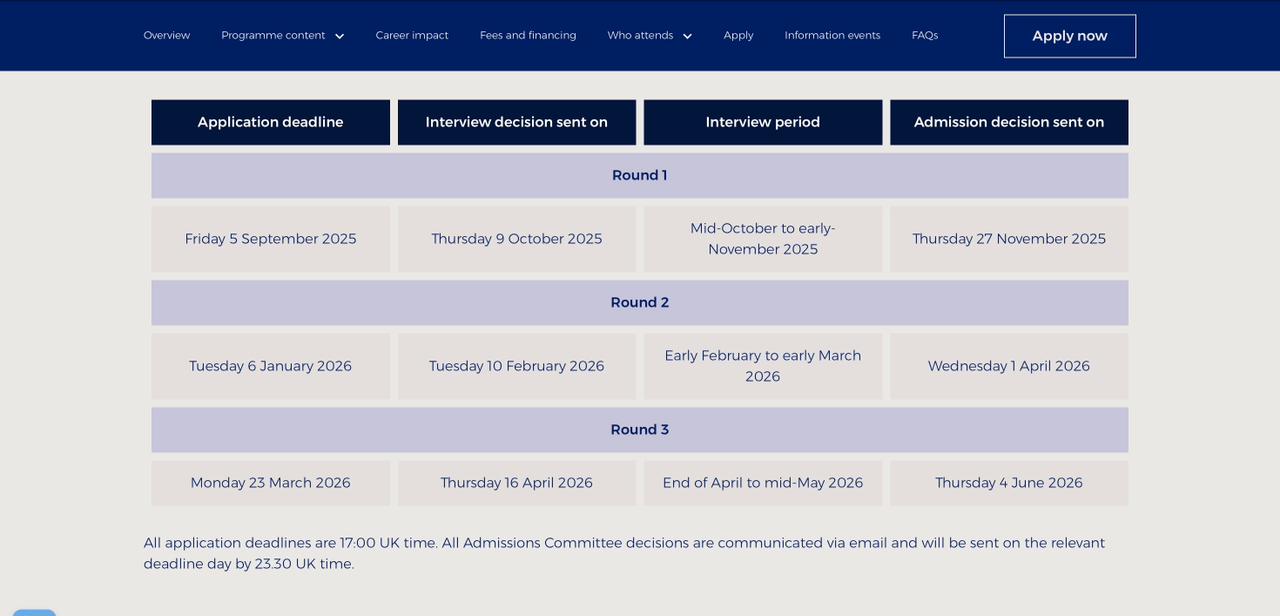
Task: Open Information events link
Action: (832, 35)
